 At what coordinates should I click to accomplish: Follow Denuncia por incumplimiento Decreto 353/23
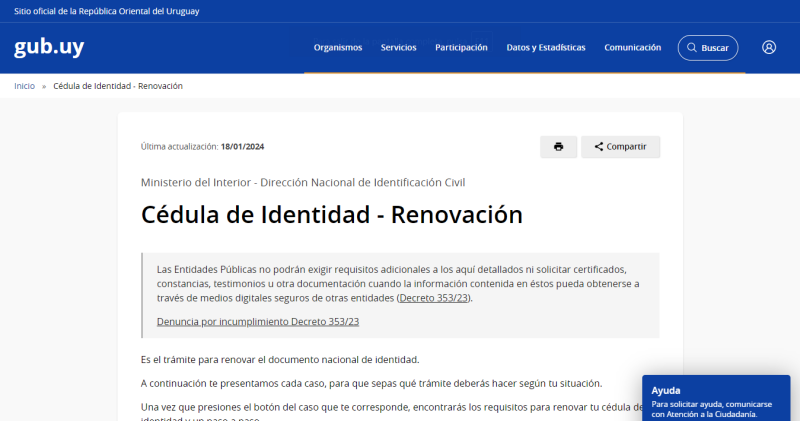coord(257,322)
